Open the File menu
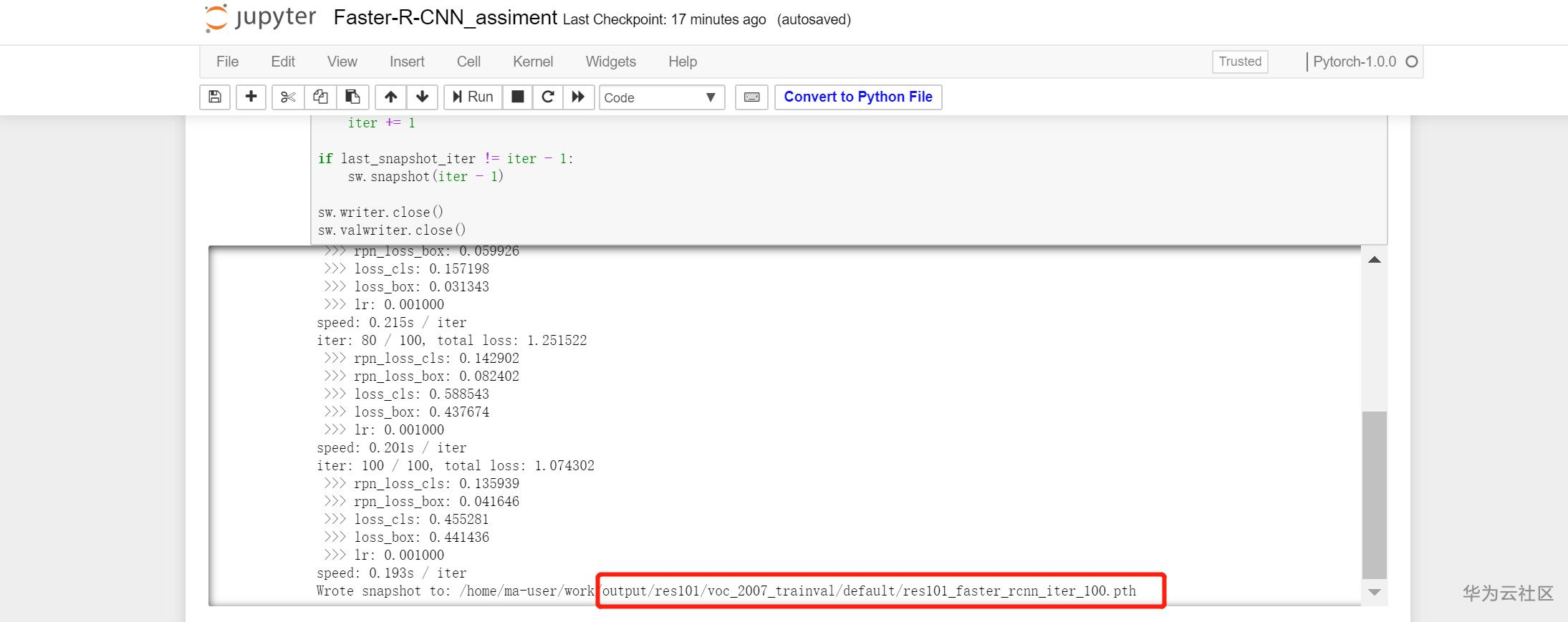1568x622 pixels. (227, 62)
